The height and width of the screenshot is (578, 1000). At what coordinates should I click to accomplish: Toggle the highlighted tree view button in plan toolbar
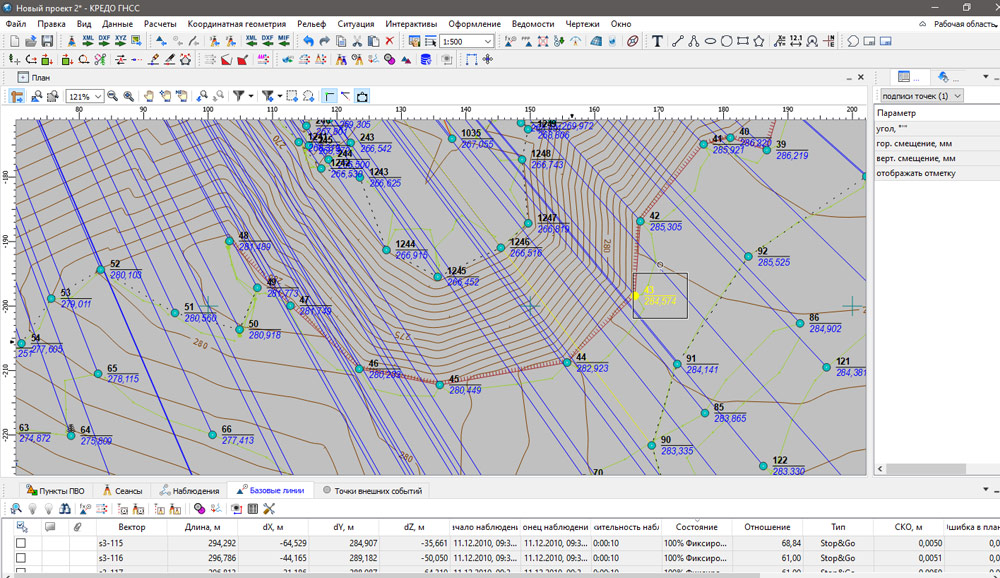pos(17,96)
